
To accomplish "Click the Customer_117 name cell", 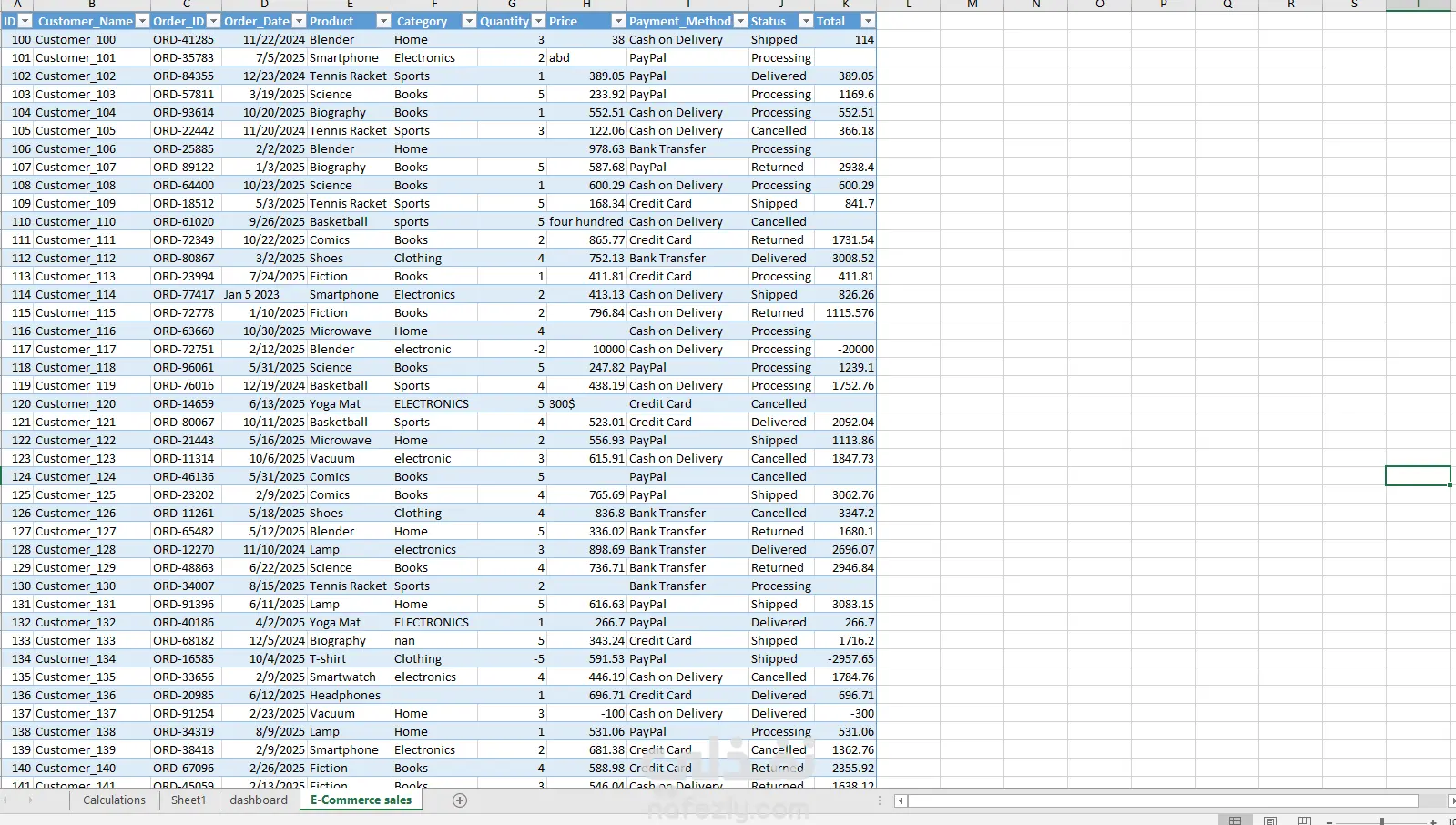I will click(x=92, y=349).
